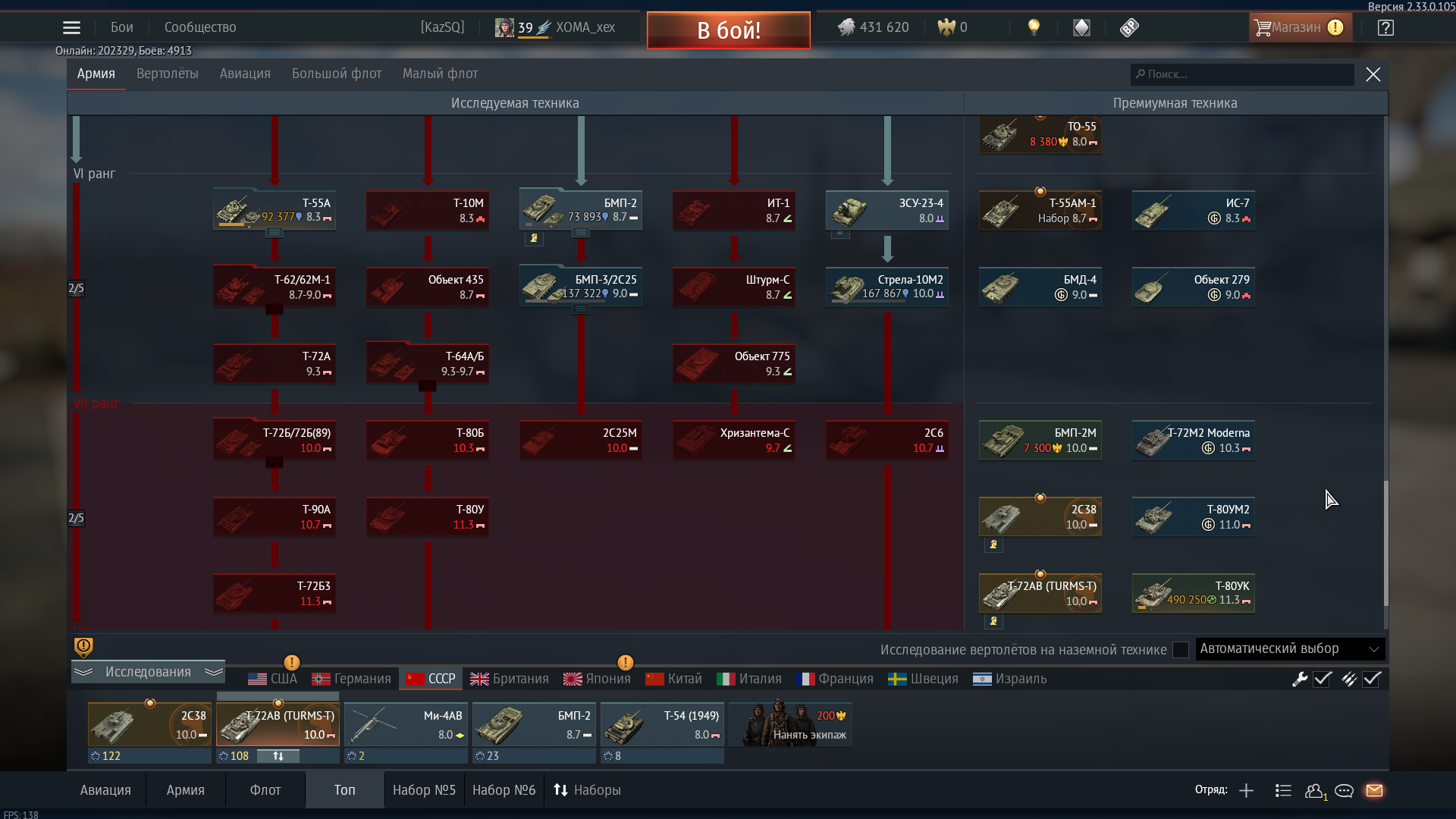Expand the T-62/62M-1 vehicle group

pos(275,309)
